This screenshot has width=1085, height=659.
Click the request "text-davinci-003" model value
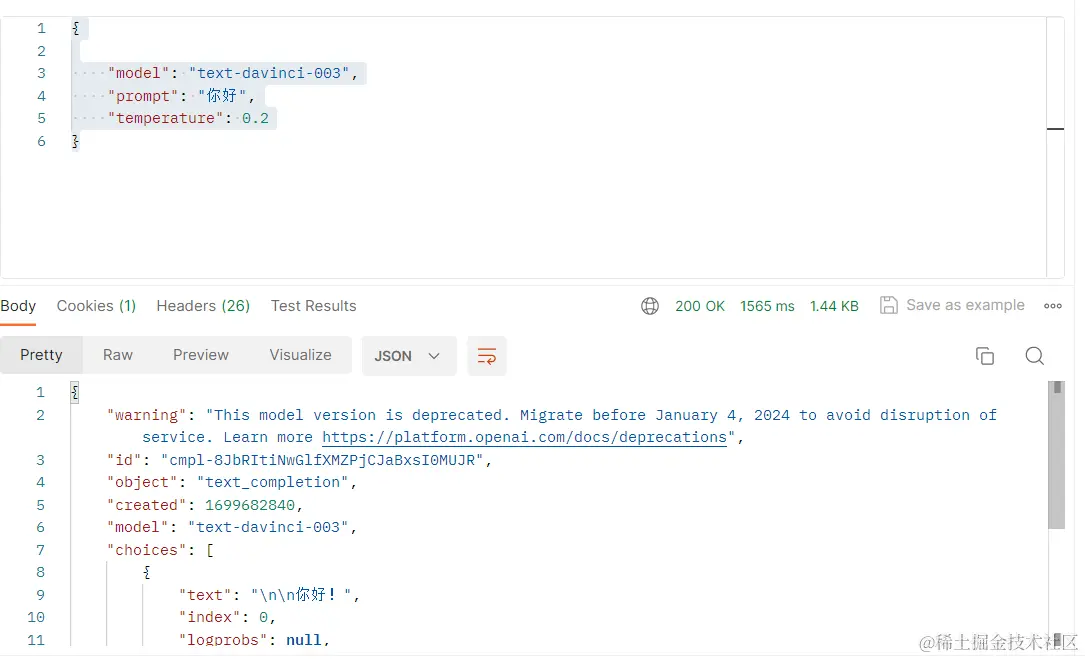[x=269, y=73]
